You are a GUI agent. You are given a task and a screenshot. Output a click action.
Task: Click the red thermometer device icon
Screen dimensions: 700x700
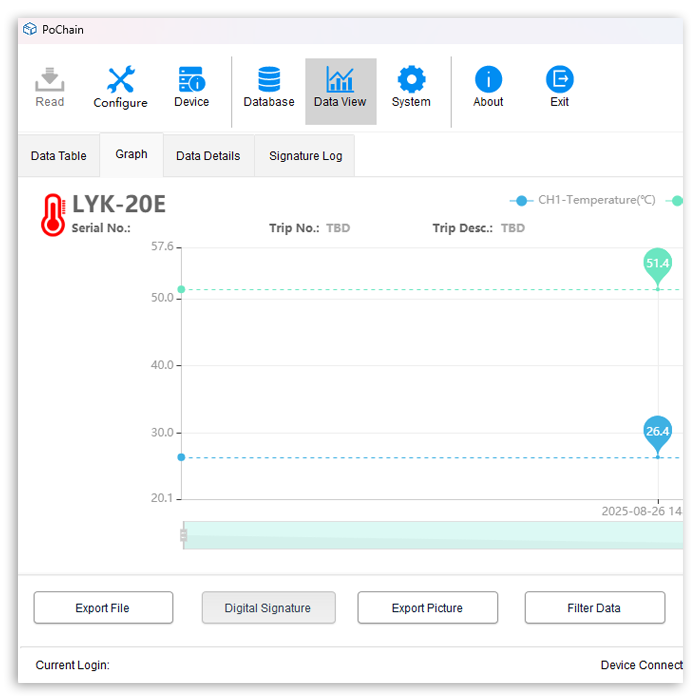pyautogui.click(x=53, y=215)
